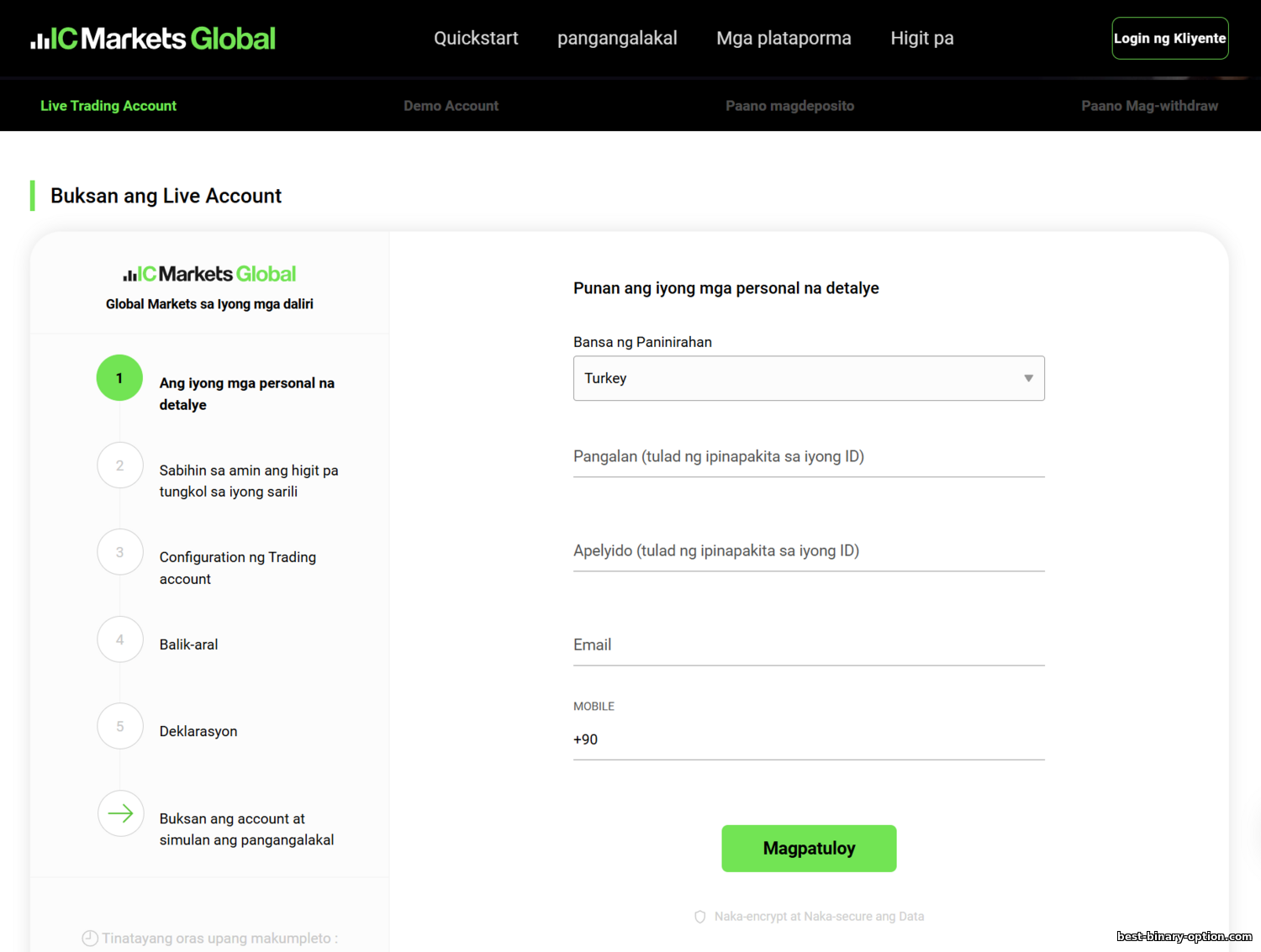
Task: Focus the Pangalan first name field
Action: tap(808, 457)
